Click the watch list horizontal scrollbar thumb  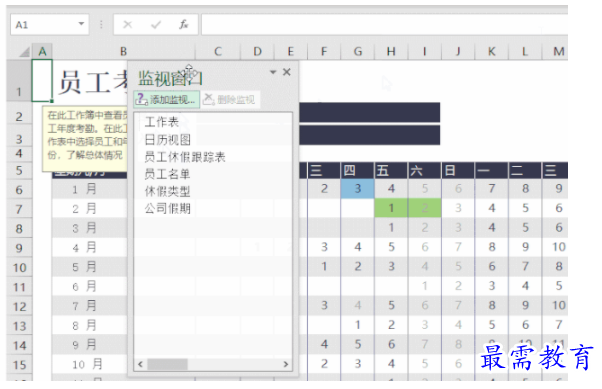pos(167,364)
